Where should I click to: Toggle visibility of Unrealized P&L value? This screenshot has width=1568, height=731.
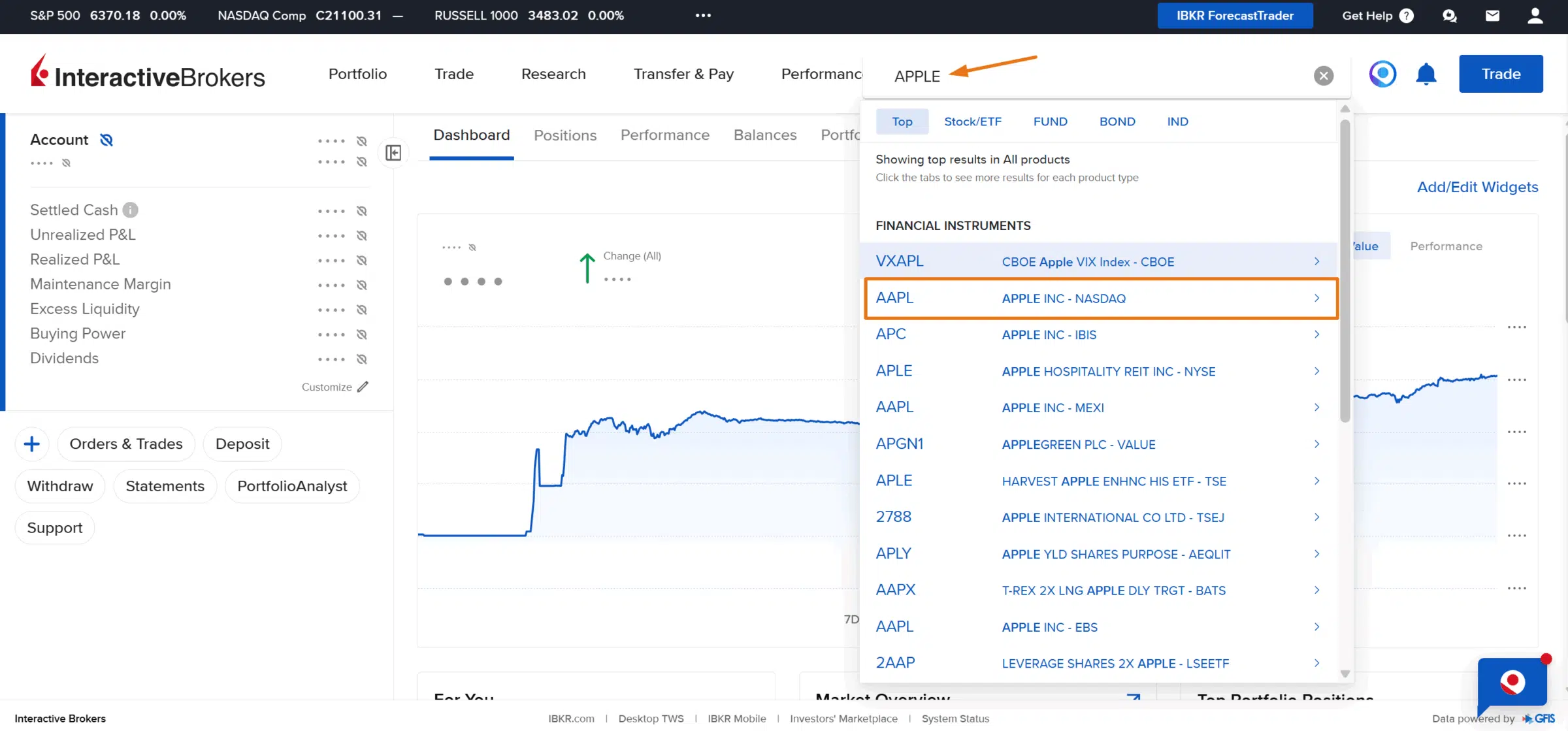pos(362,236)
